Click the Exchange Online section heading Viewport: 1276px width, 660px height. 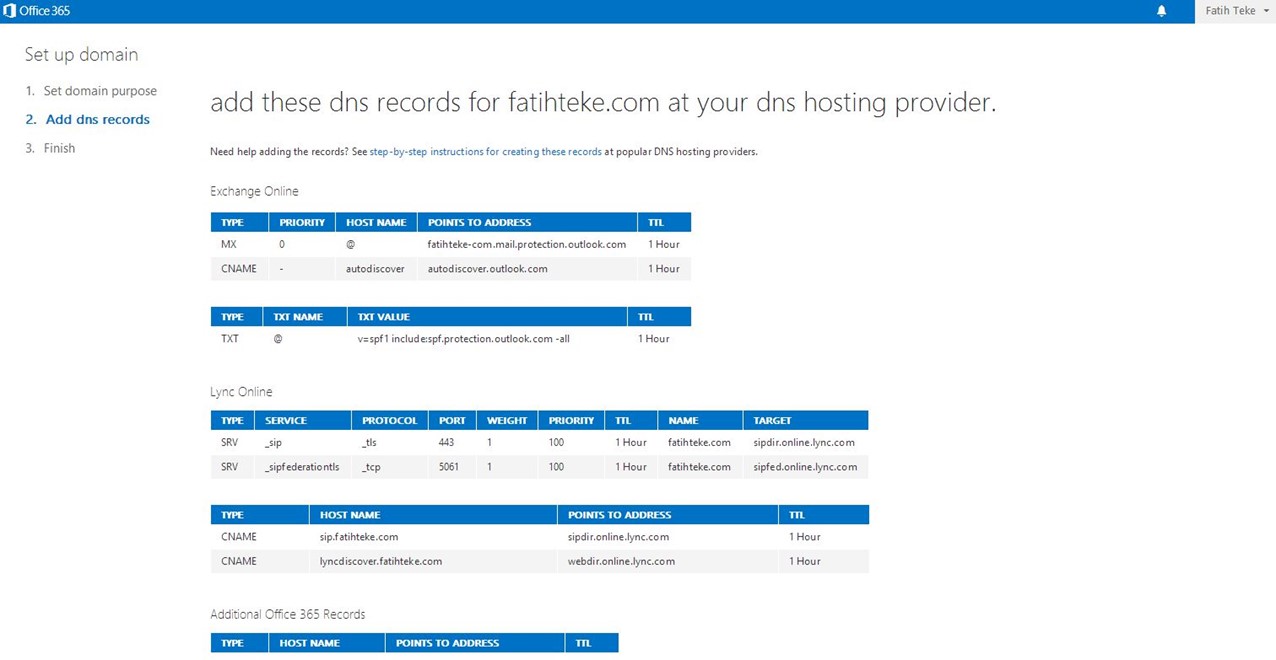[x=254, y=191]
